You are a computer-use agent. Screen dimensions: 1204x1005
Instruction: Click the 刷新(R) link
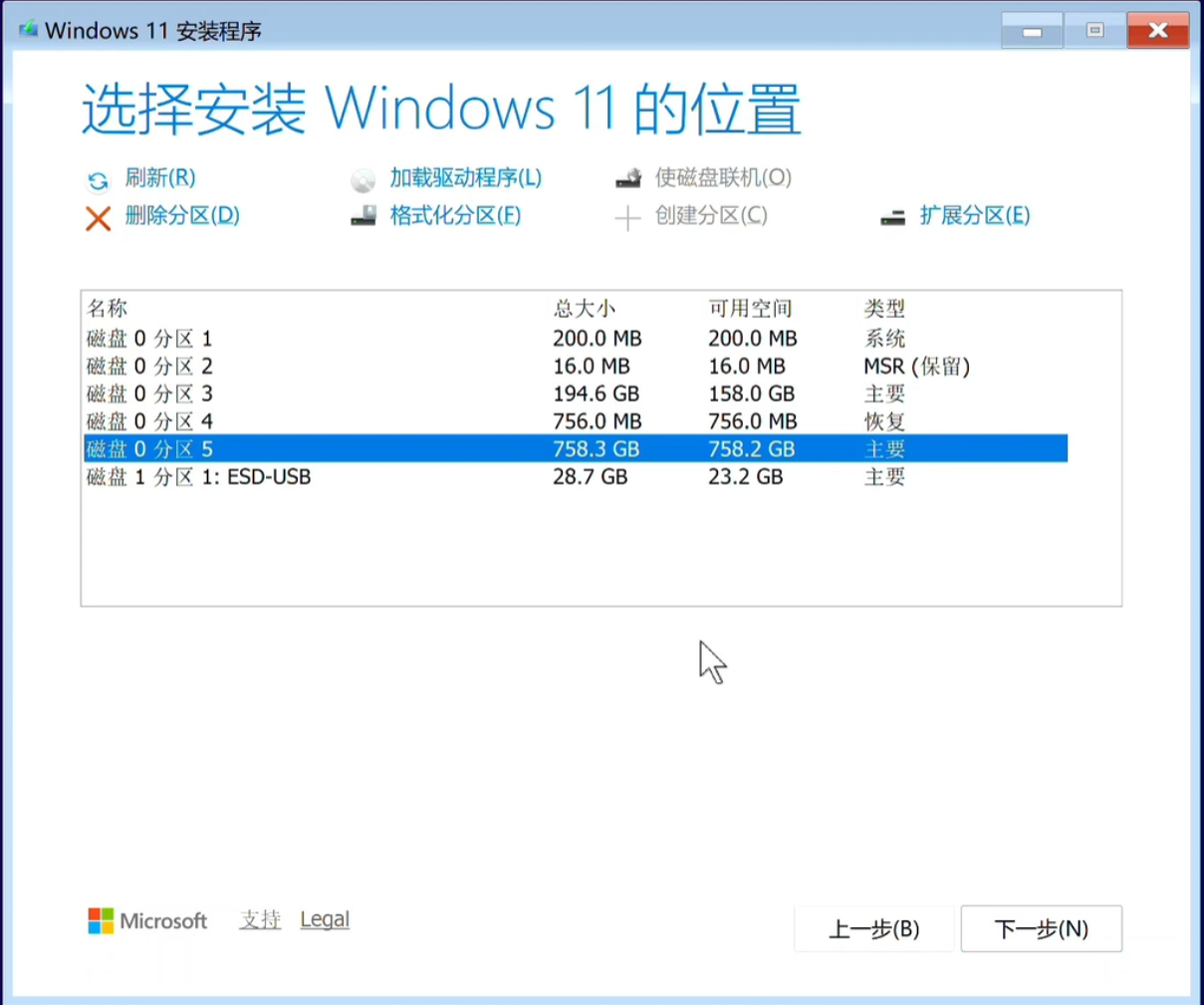[x=160, y=178]
